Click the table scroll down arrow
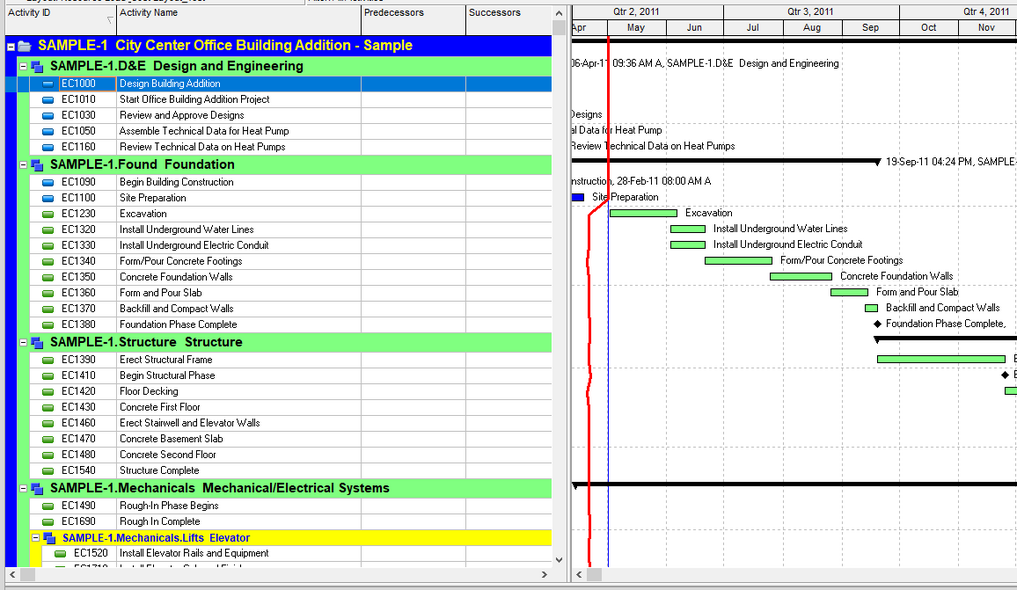This screenshot has width=1017, height=590. [x=559, y=560]
